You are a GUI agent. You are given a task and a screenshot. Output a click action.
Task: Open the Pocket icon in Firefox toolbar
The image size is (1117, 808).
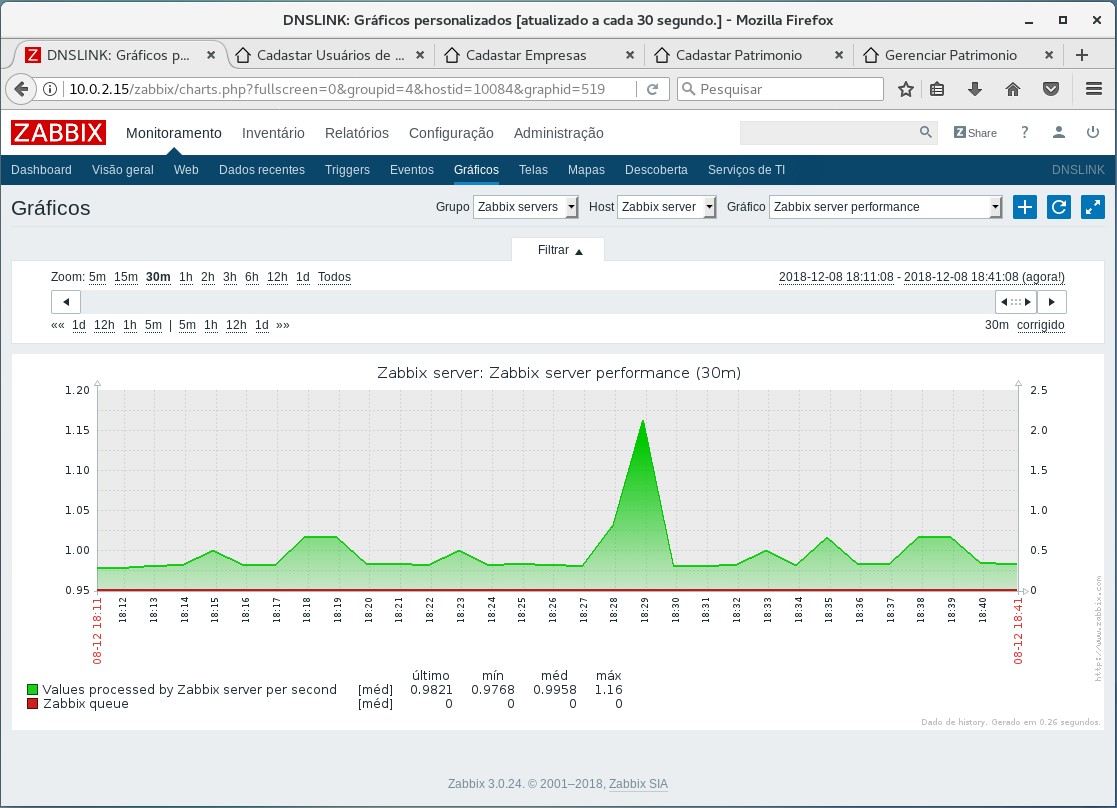point(1051,89)
